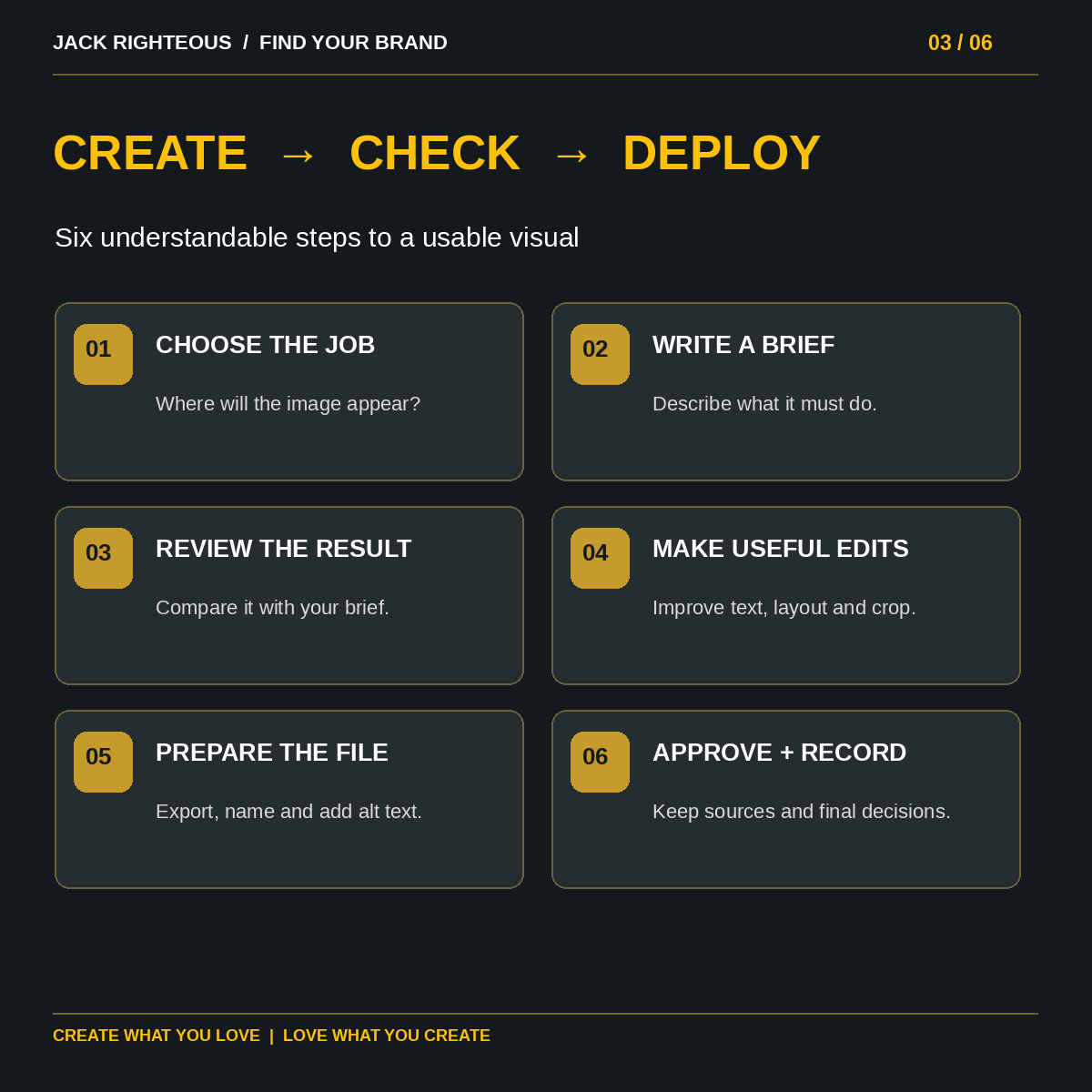Click 'Improve text, layout and crop.' text
The image size is (1092, 1092).
(x=784, y=608)
